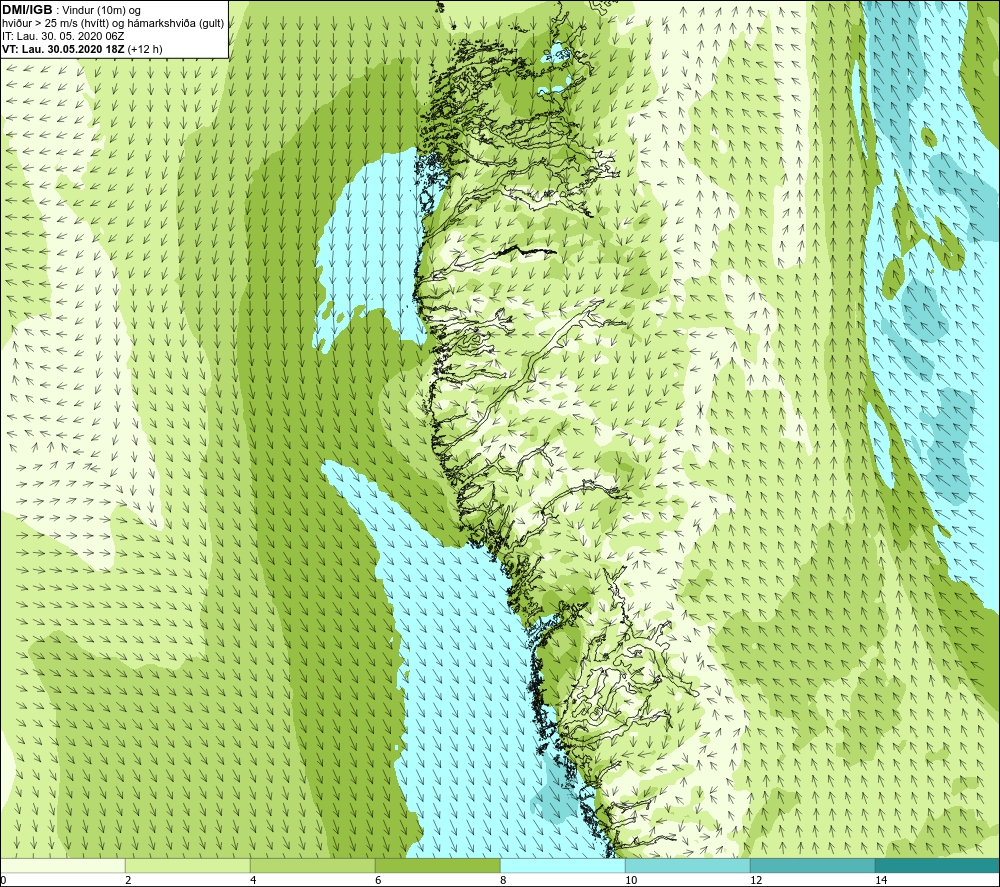Click the 8–10 light cyan legend swatch

pos(562,865)
